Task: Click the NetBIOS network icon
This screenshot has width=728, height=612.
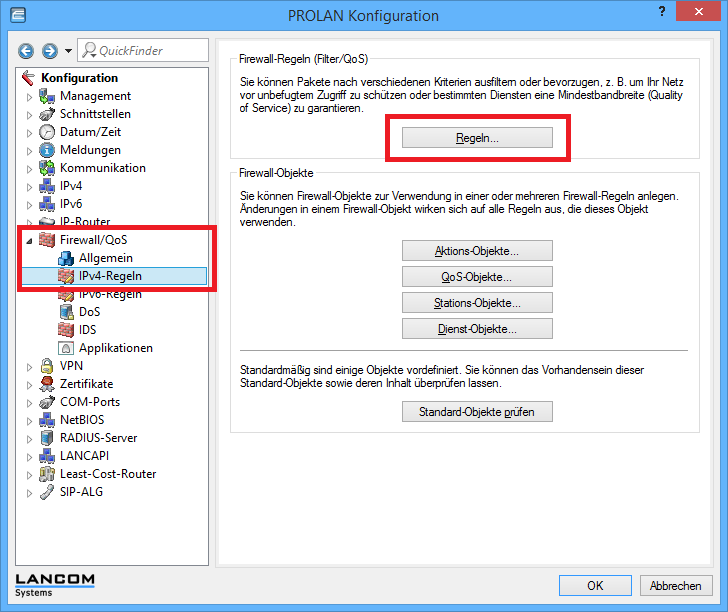Action: (46, 420)
